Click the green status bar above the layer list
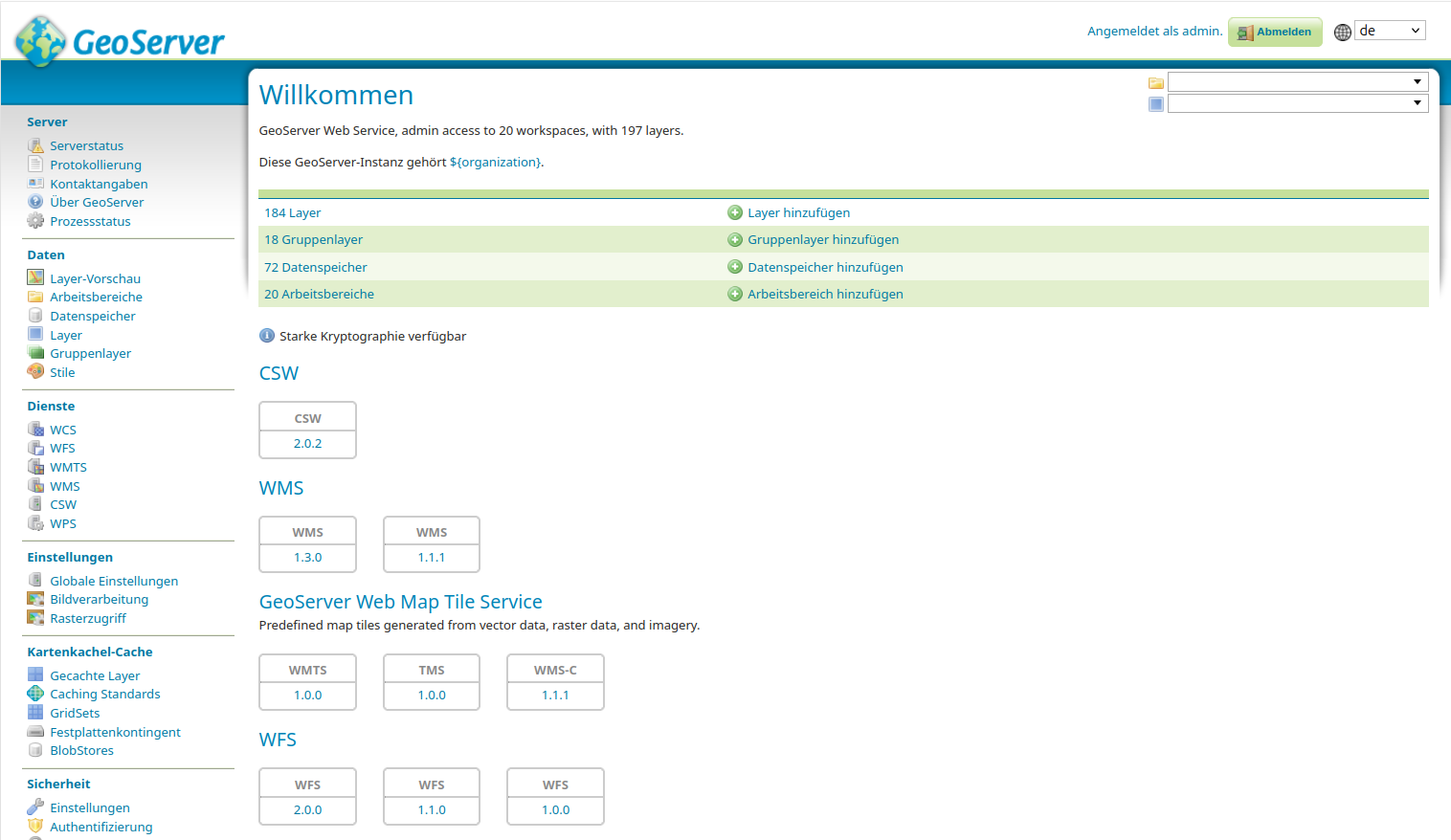 (842, 193)
